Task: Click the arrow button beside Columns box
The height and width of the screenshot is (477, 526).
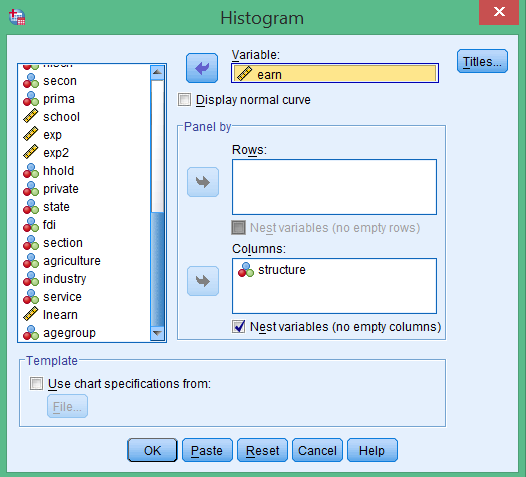Action: tap(203, 281)
